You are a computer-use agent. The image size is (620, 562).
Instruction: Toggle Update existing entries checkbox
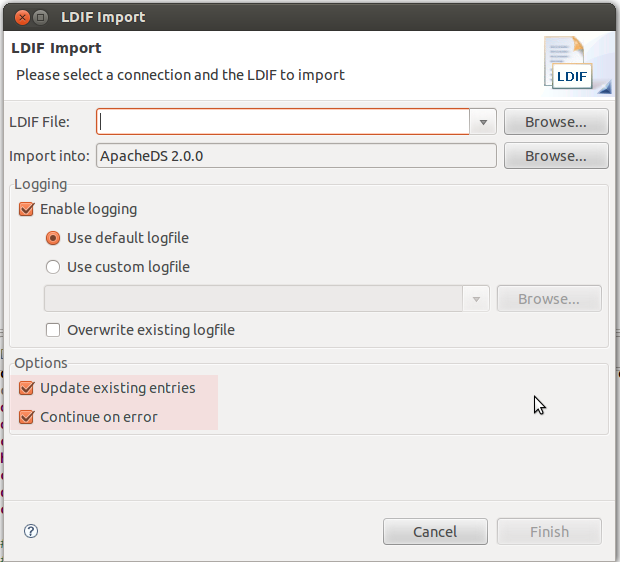26,388
